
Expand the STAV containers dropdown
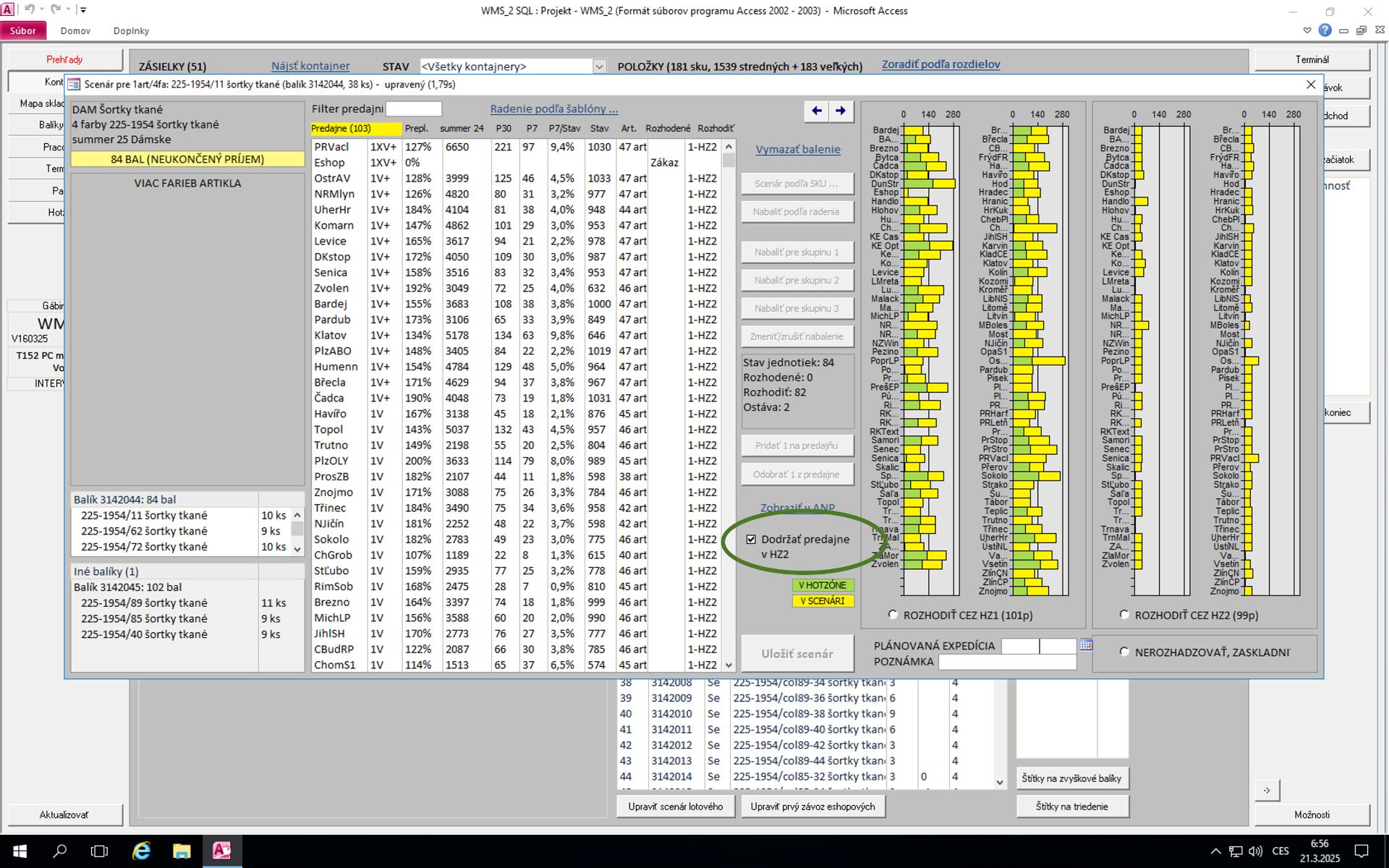599,67
